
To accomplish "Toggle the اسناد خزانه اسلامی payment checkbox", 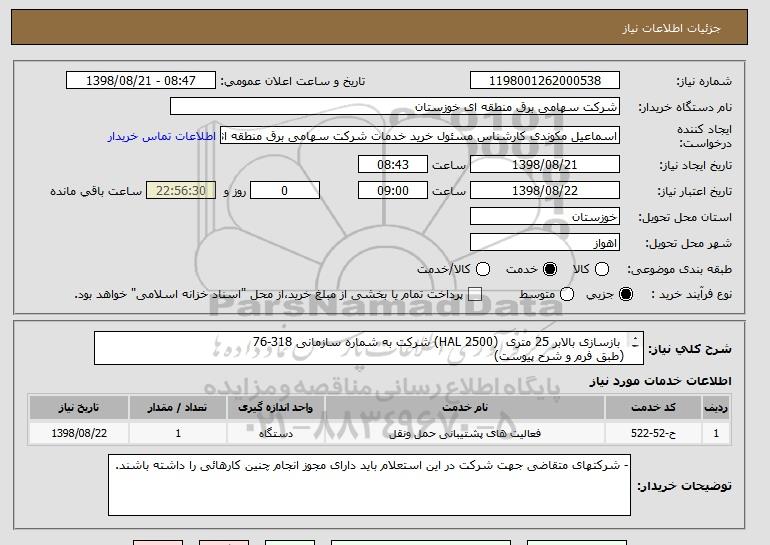I will pyautogui.click(x=475, y=294).
